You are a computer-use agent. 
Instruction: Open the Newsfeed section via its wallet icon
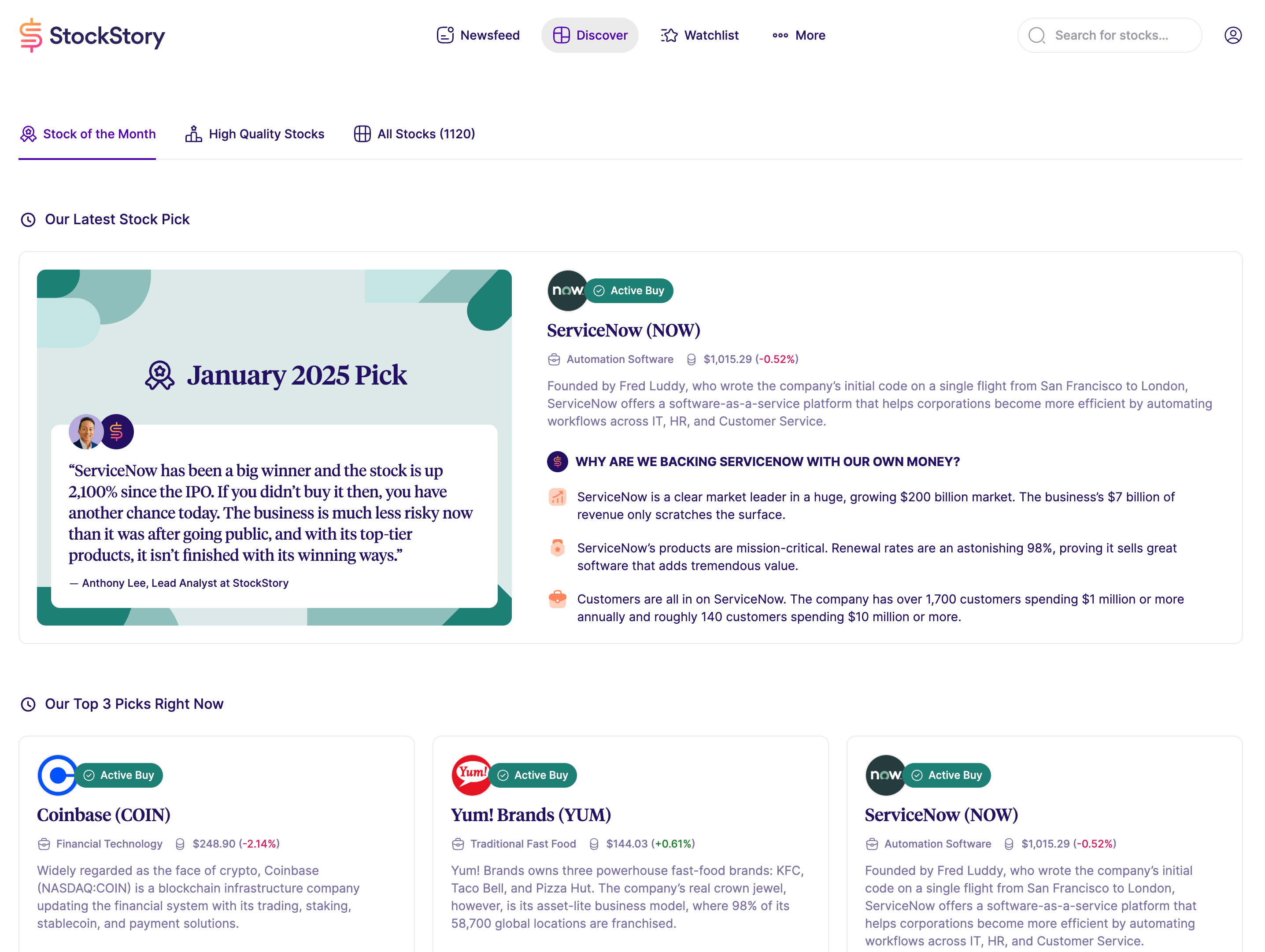(445, 35)
